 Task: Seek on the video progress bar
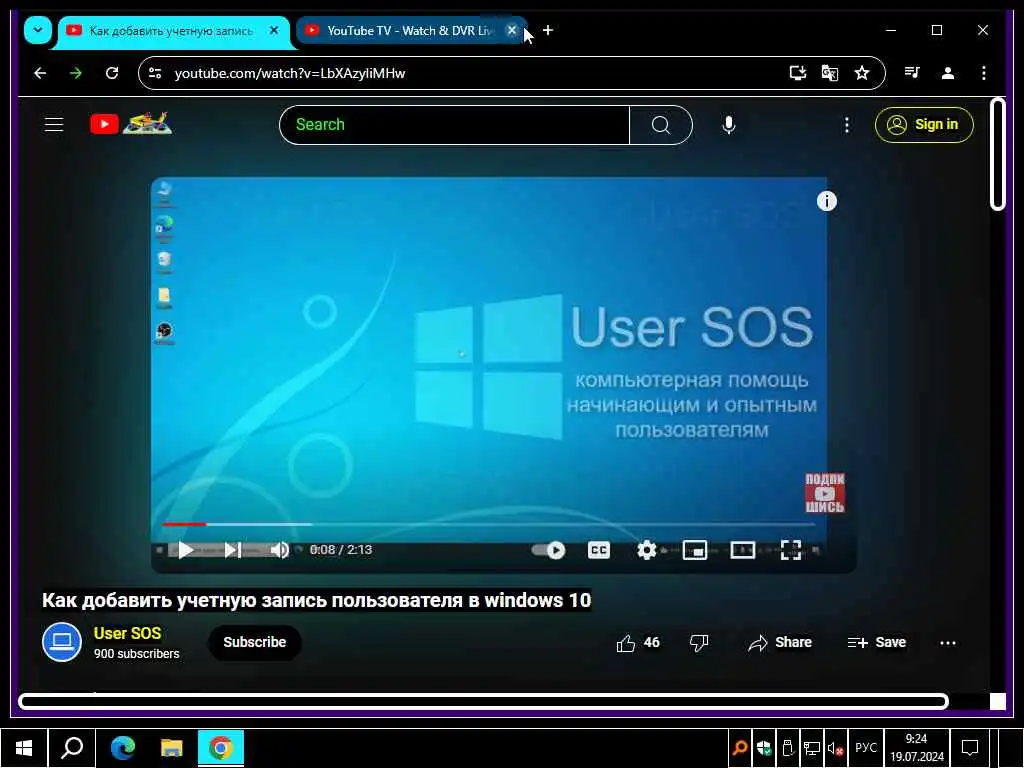488,524
